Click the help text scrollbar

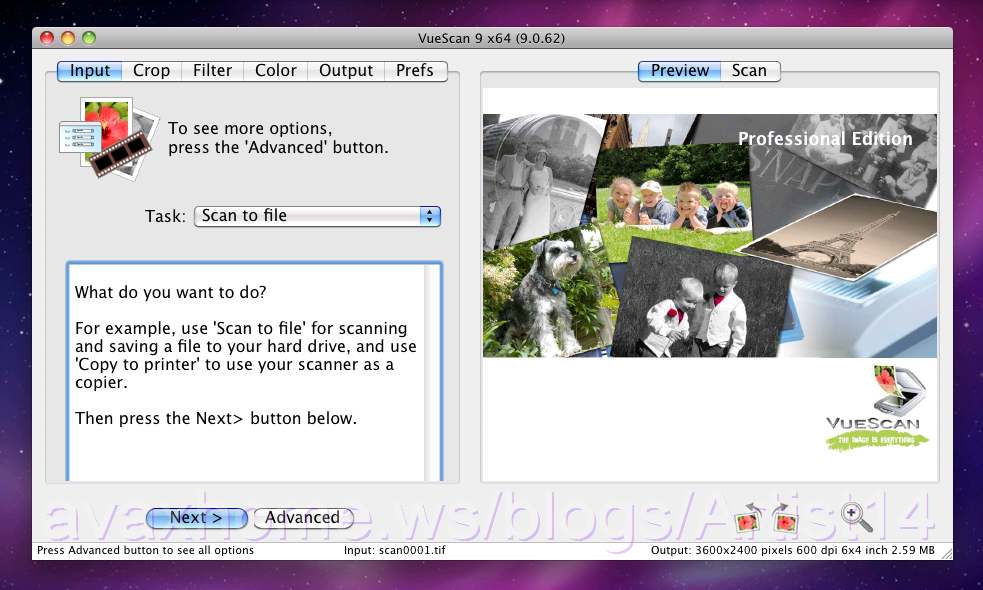[x=432, y=372]
